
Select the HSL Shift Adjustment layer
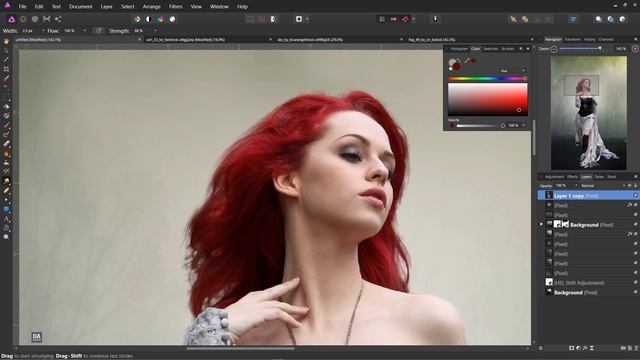click(589, 282)
